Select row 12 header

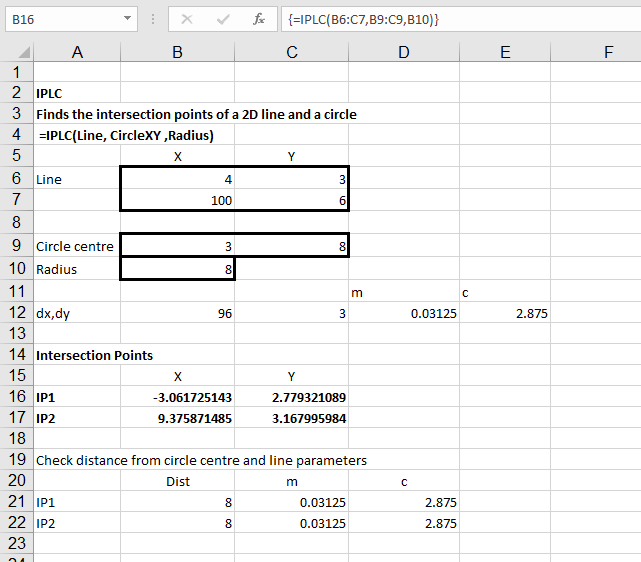(x=16, y=313)
